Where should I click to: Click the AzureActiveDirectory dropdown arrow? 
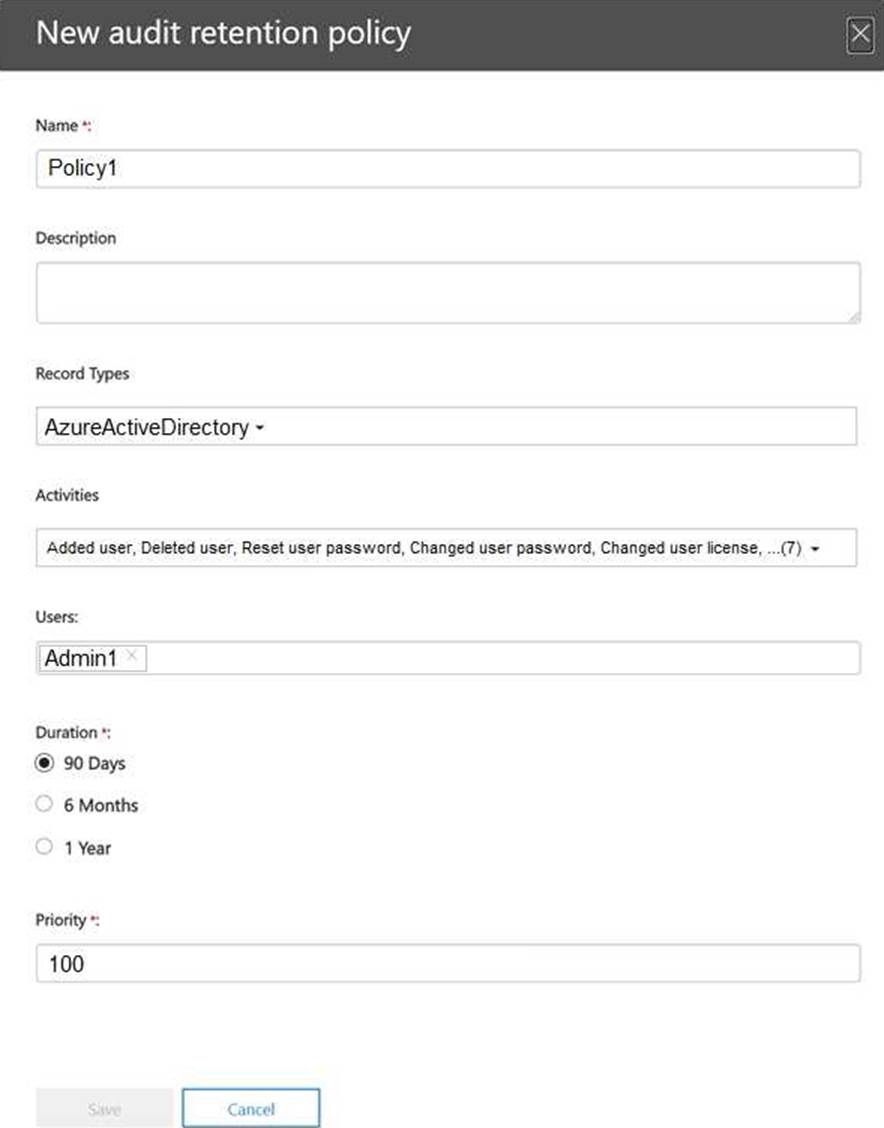tap(260, 428)
